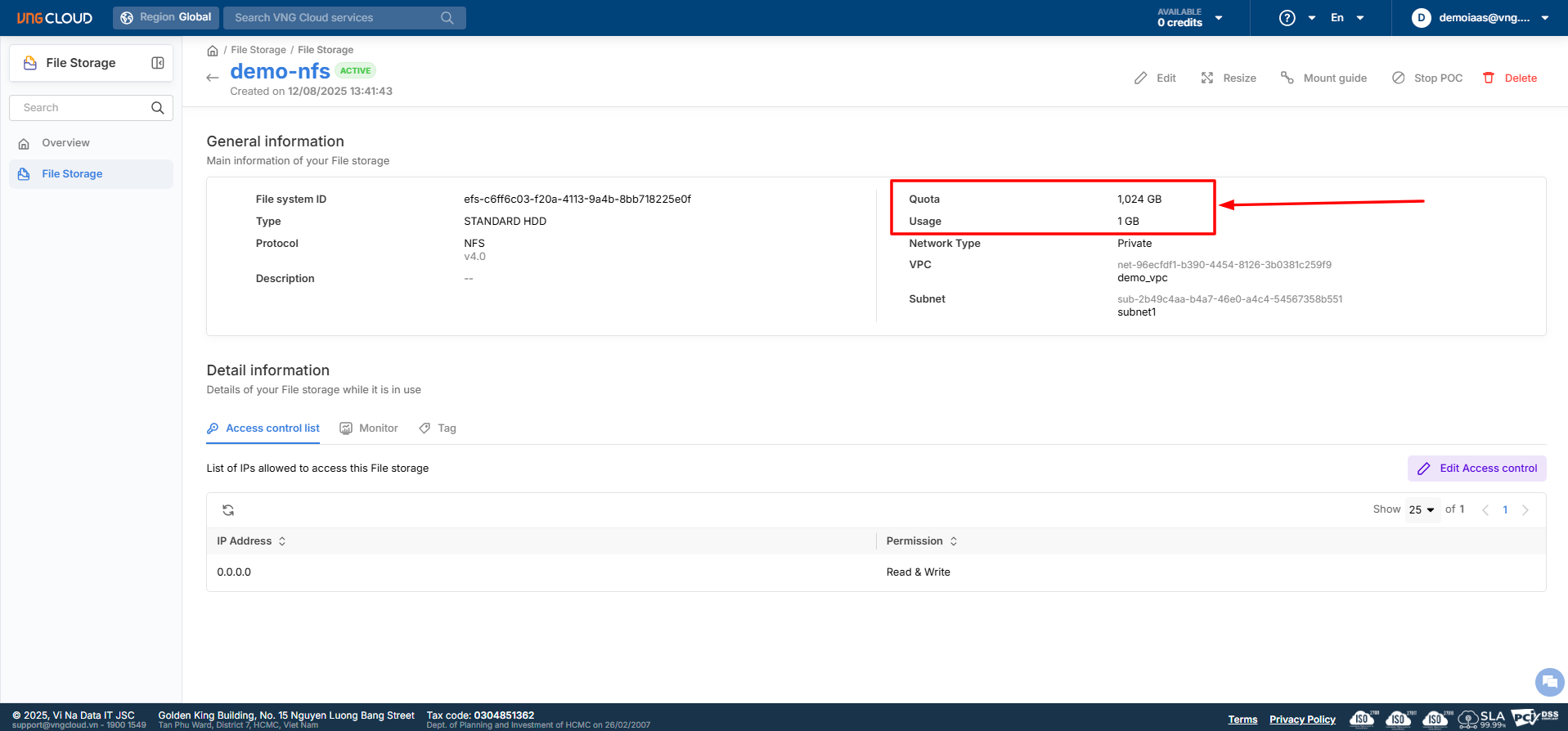Open the Resize file storage option
Image resolution: width=1568 pixels, height=731 pixels.
1229,78
